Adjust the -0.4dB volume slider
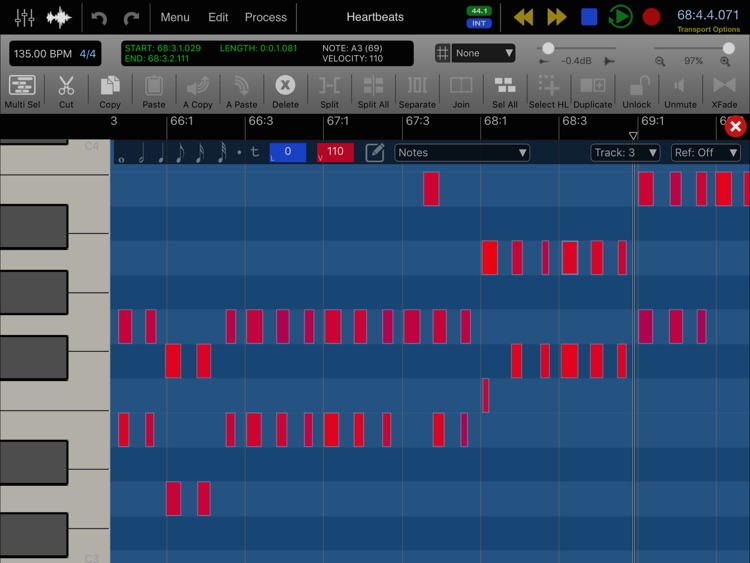Viewport: 750px width, 563px height. pos(548,48)
